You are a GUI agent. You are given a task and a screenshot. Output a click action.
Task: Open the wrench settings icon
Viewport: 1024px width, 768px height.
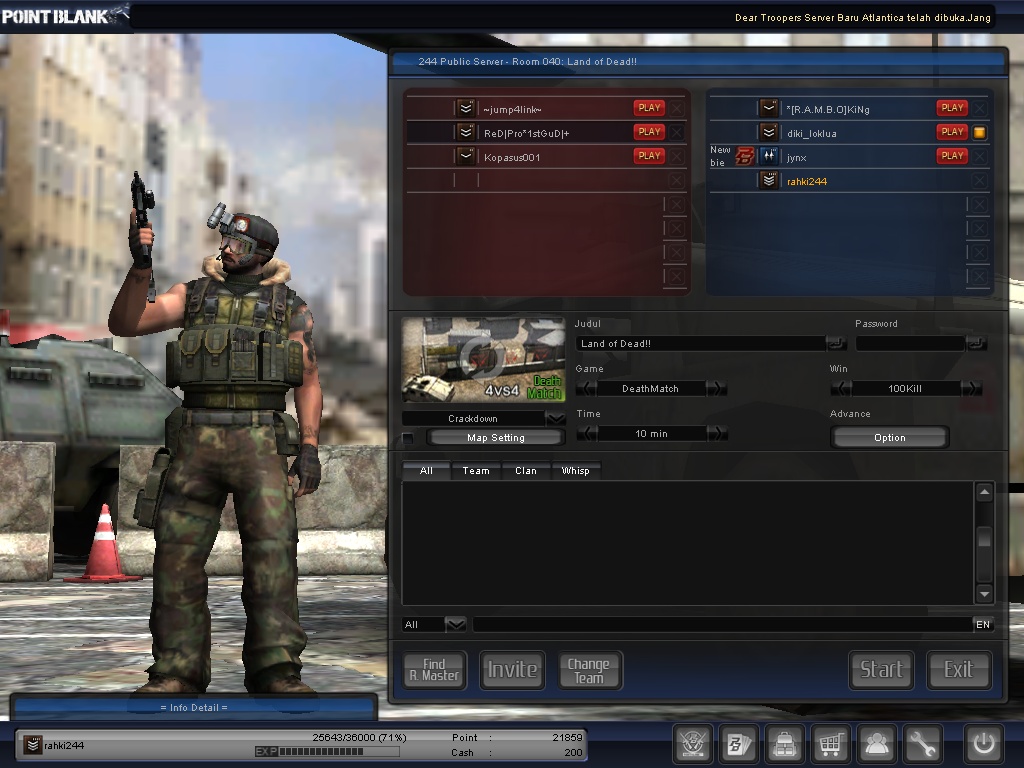click(922, 743)
